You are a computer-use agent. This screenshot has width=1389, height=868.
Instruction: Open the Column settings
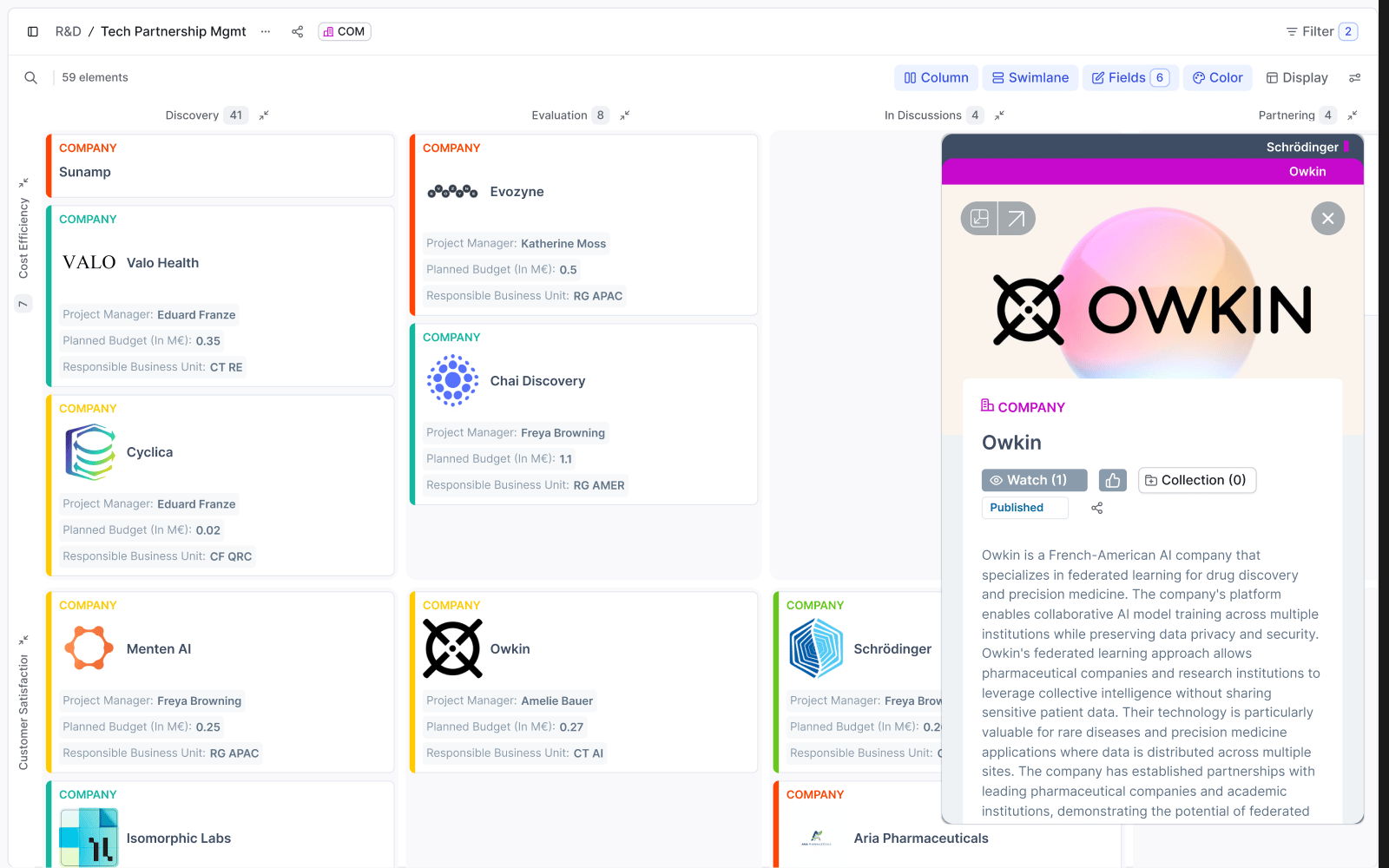(x=937, y=77)
